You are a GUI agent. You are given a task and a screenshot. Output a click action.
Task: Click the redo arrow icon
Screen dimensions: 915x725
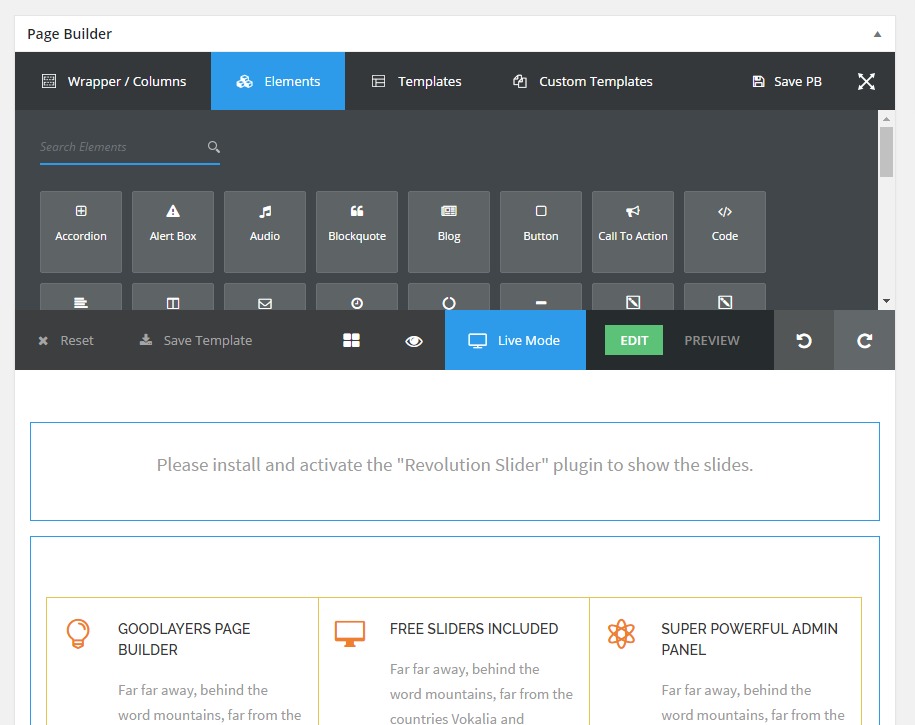(865, 341)
